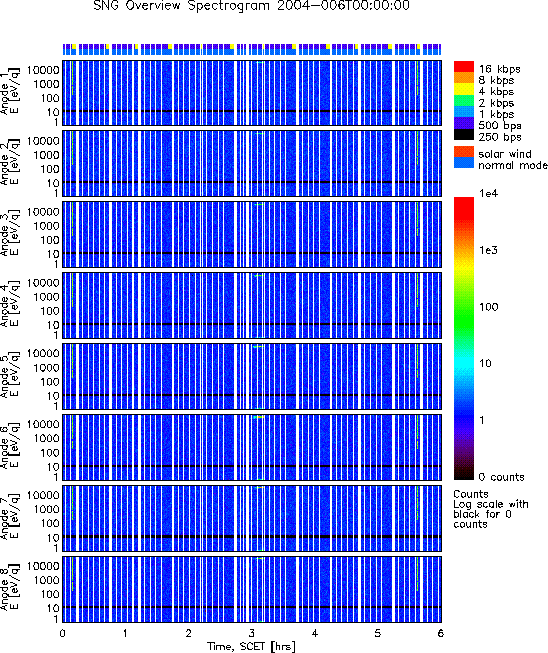Click the time axis tick label '6'
The width and height of the screenshot is (548, 653).
(441, 634)
